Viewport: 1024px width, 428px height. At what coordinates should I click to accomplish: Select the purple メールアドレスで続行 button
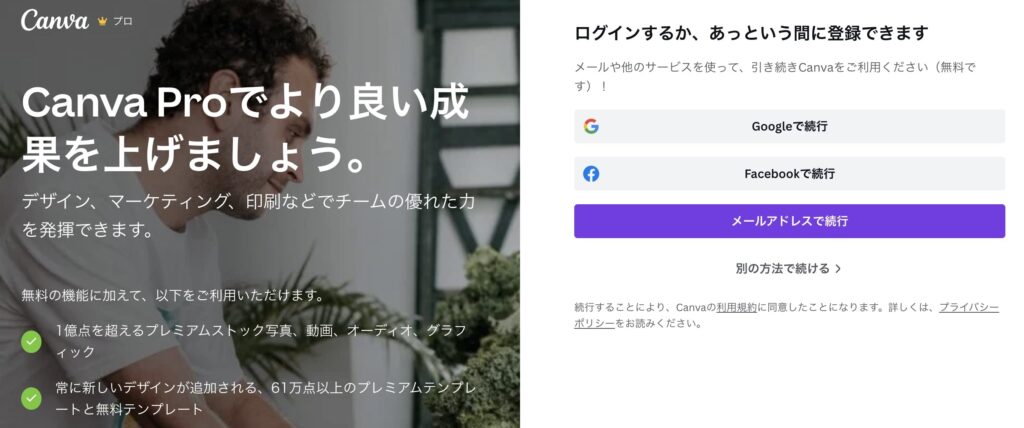(x=790, y=221)
